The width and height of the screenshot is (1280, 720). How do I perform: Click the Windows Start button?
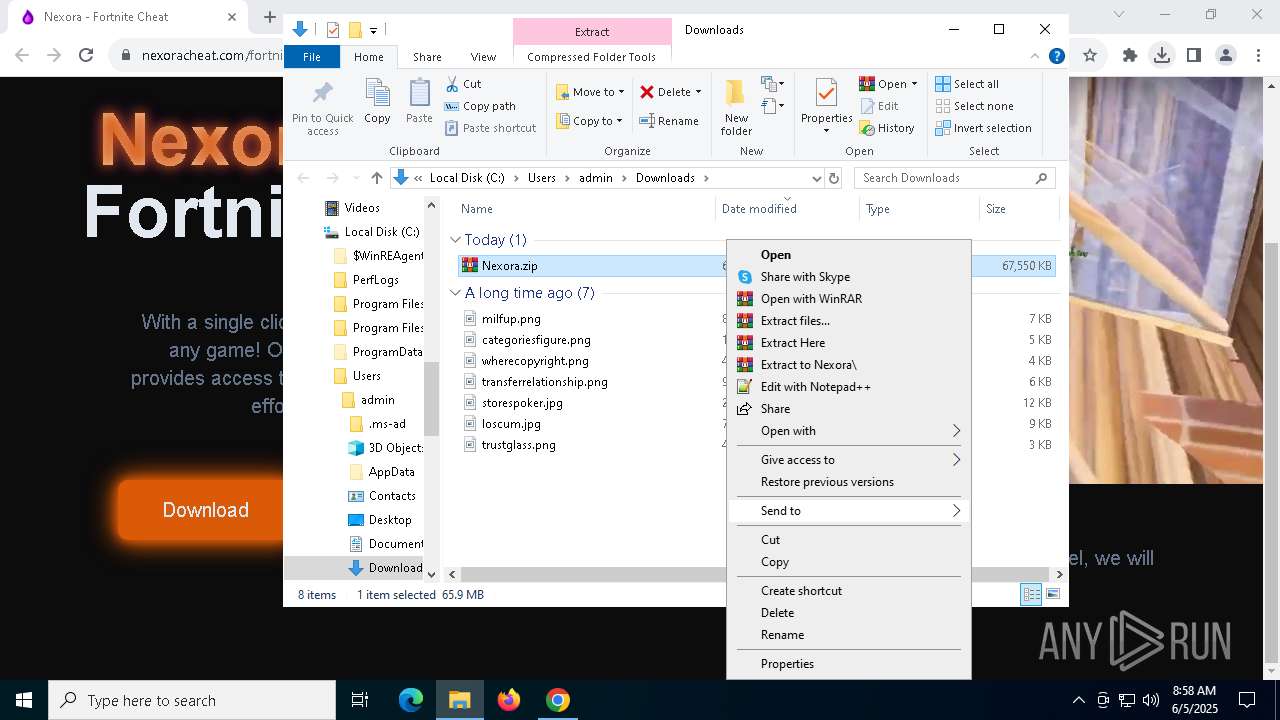[24, 700]
